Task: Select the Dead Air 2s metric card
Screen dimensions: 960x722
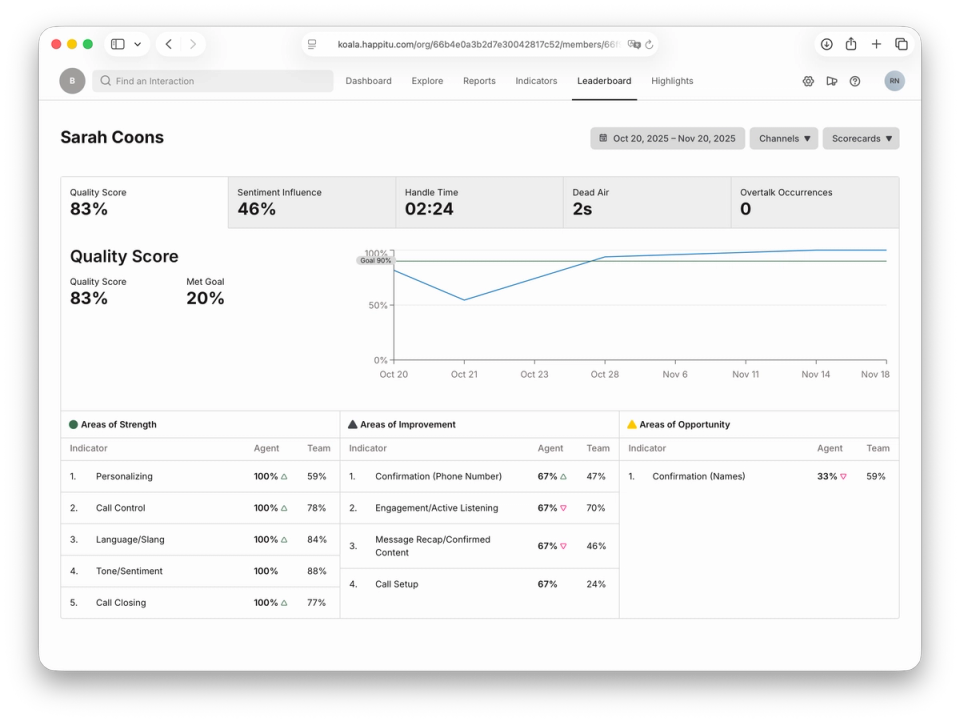Action: (647, 203)
